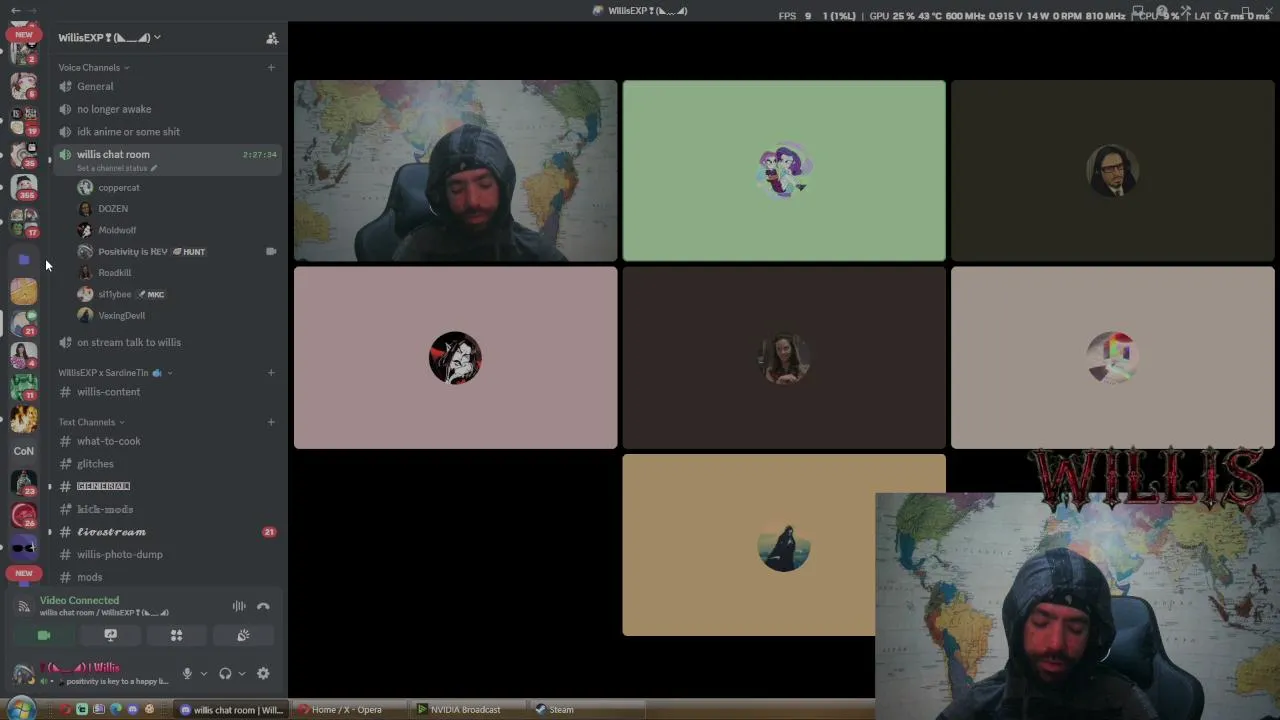Open the willis-content text channel
Viewport: 1280px width, 720px height.
click(168, 392)
